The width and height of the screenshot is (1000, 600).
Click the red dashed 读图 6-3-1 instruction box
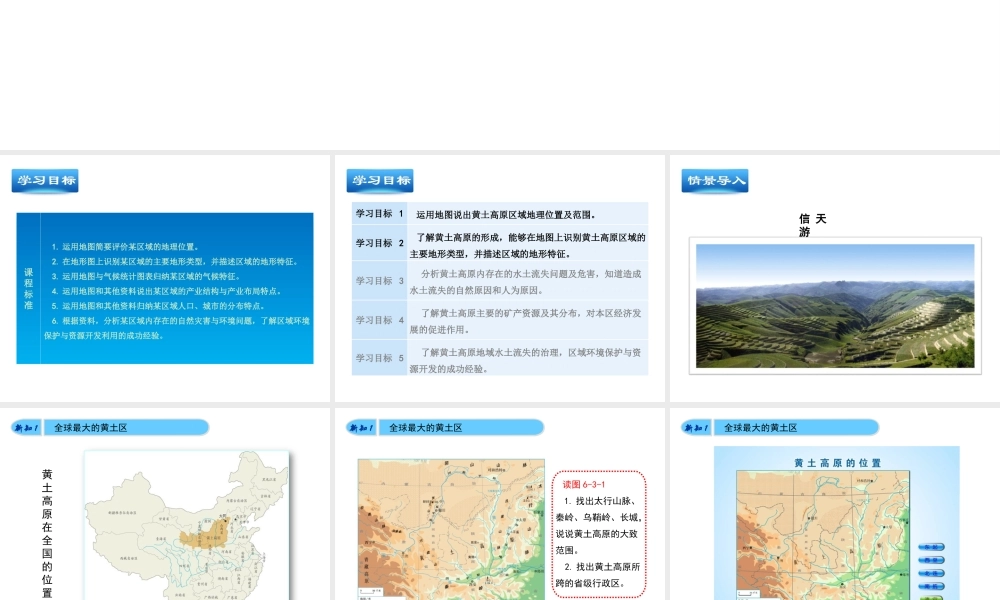(598, 534)
